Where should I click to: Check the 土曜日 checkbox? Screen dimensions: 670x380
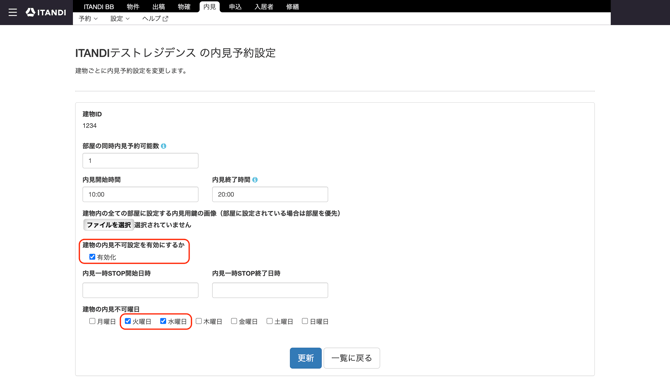click(x=269, y=321)
